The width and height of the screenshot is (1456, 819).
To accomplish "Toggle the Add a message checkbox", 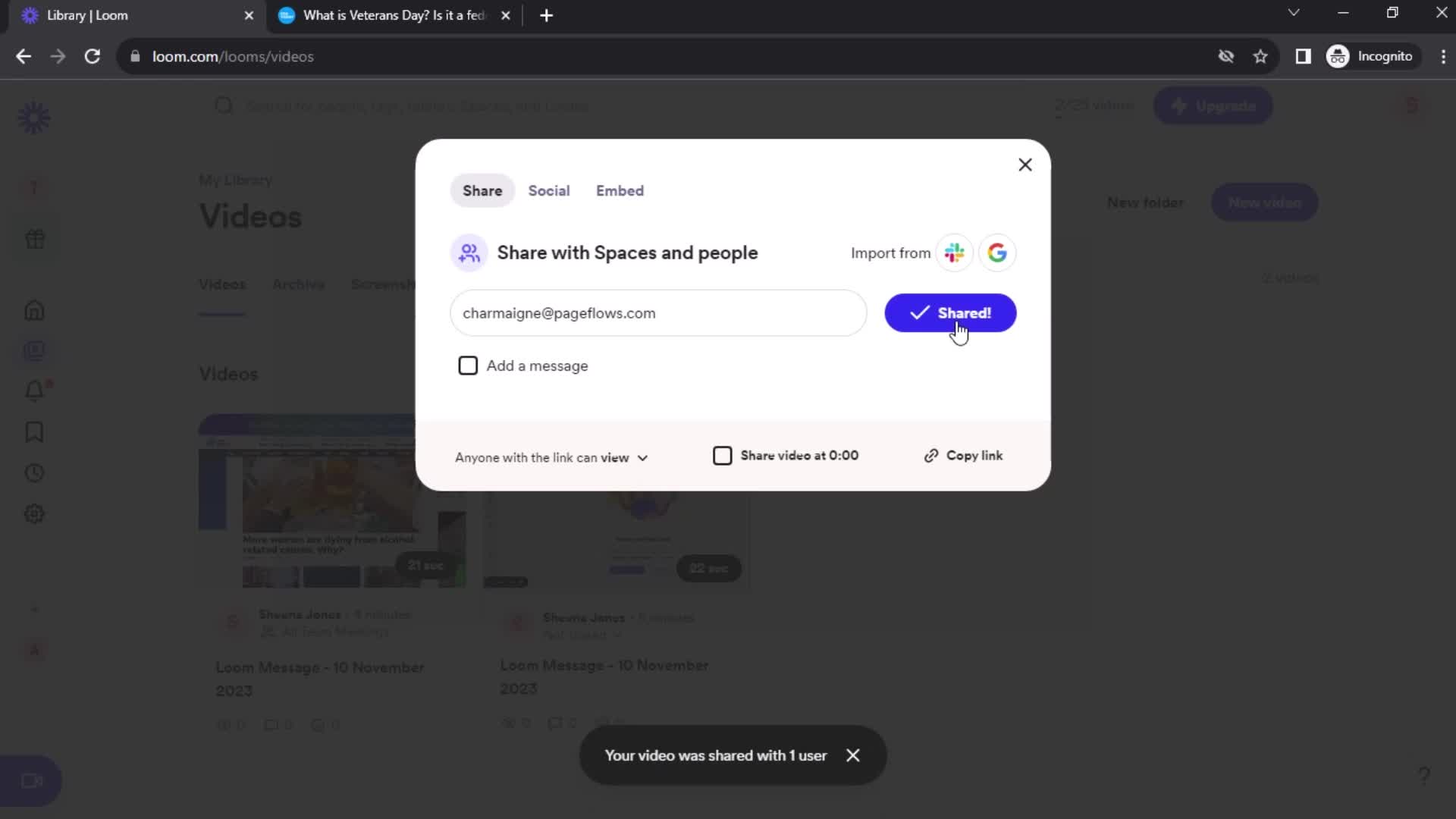I will 468,365.
